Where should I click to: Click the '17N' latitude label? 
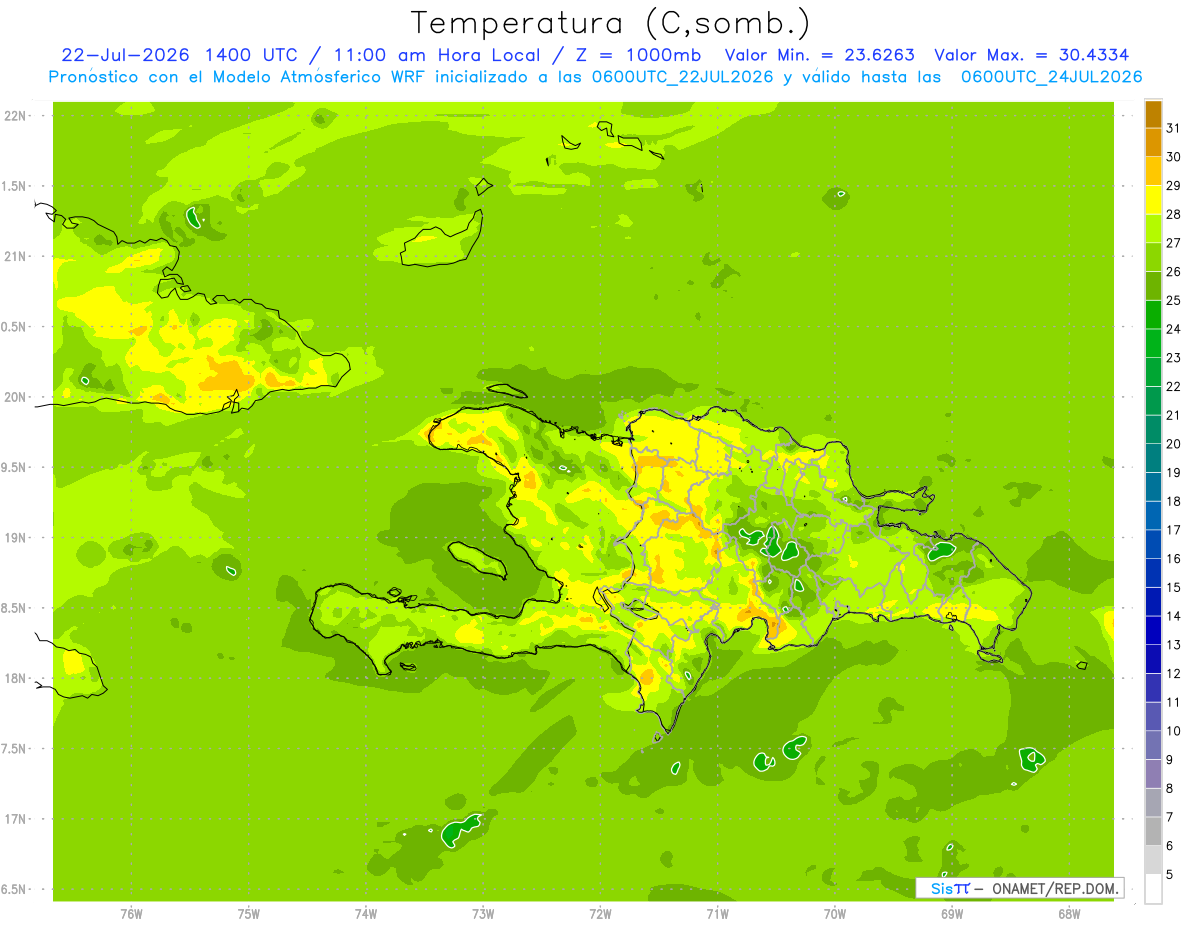tap(17, 819)
